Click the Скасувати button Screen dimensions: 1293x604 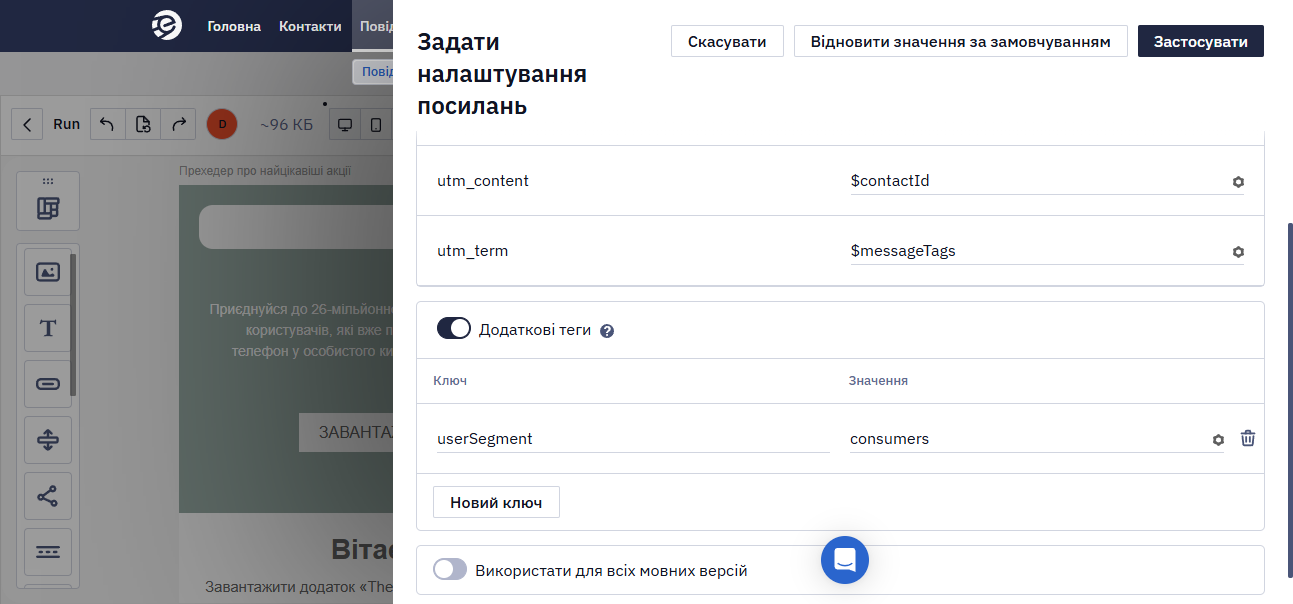[727, 41]
